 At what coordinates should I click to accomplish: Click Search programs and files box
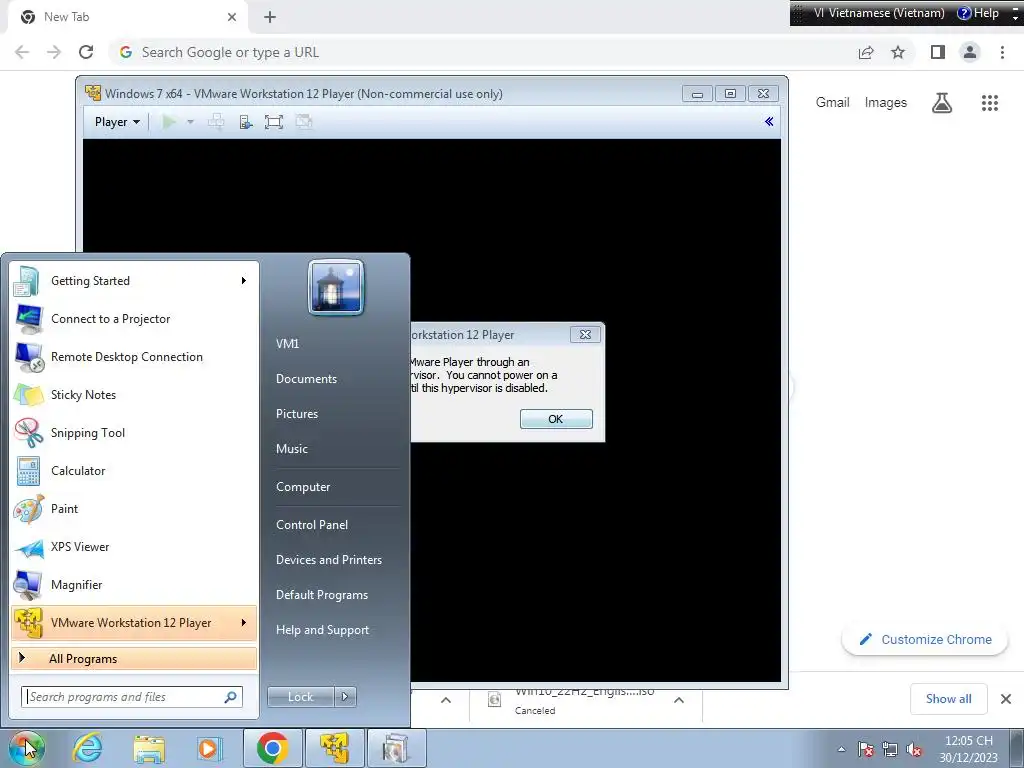(x=131, y=697)
